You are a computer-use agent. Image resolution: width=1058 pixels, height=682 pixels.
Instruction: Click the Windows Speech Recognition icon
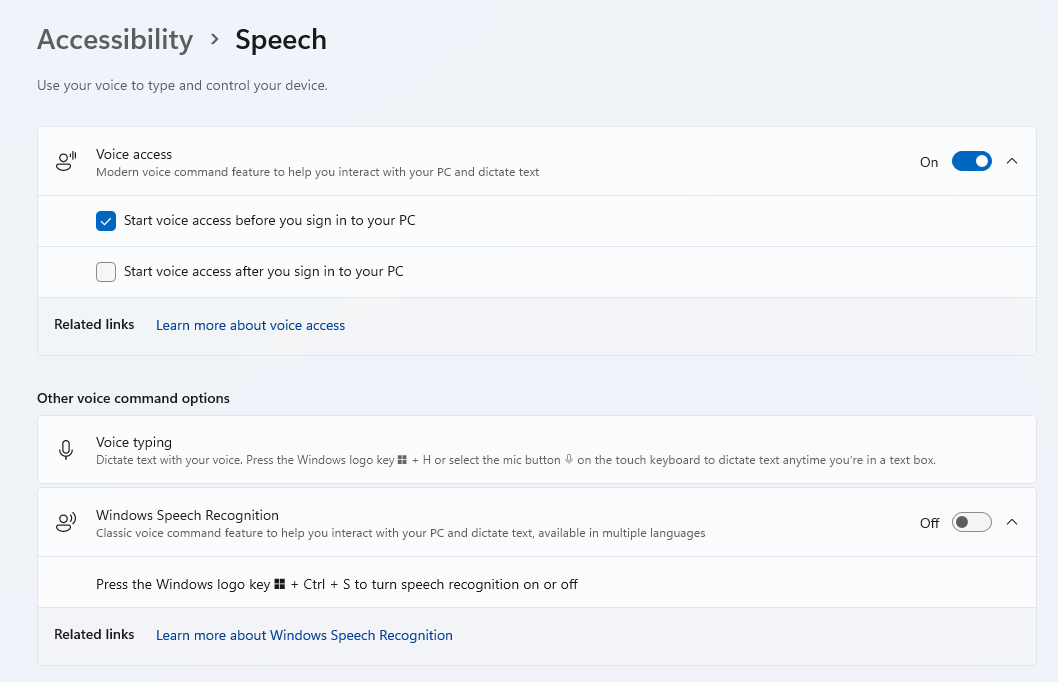(66, 522)
